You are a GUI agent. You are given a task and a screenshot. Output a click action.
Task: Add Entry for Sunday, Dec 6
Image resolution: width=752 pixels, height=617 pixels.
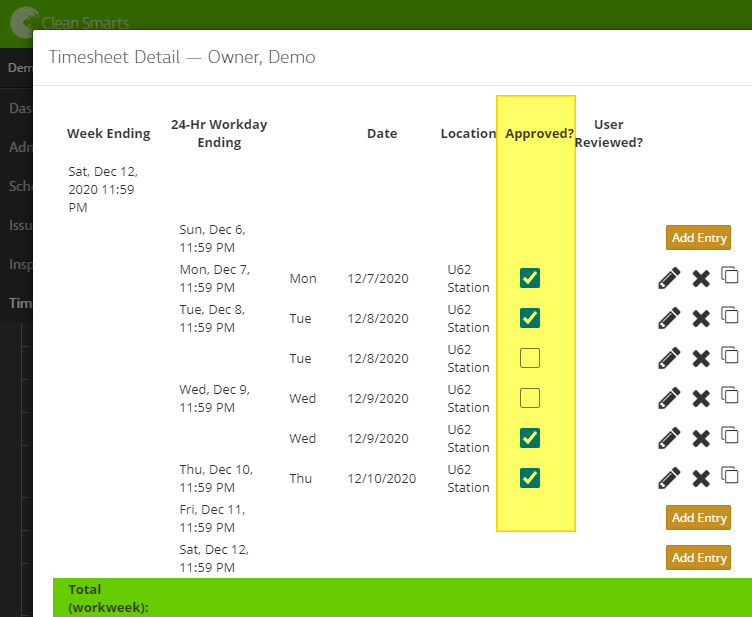click(x=699, y=237)
